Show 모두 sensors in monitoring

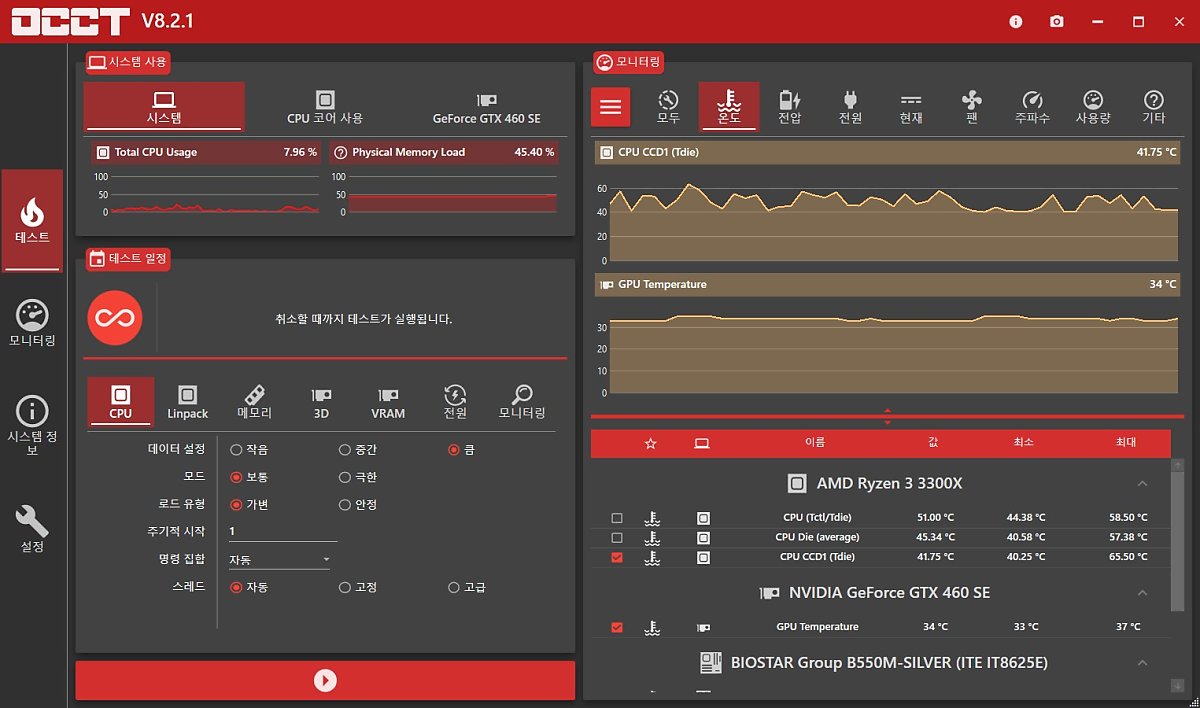click(668, 107)
